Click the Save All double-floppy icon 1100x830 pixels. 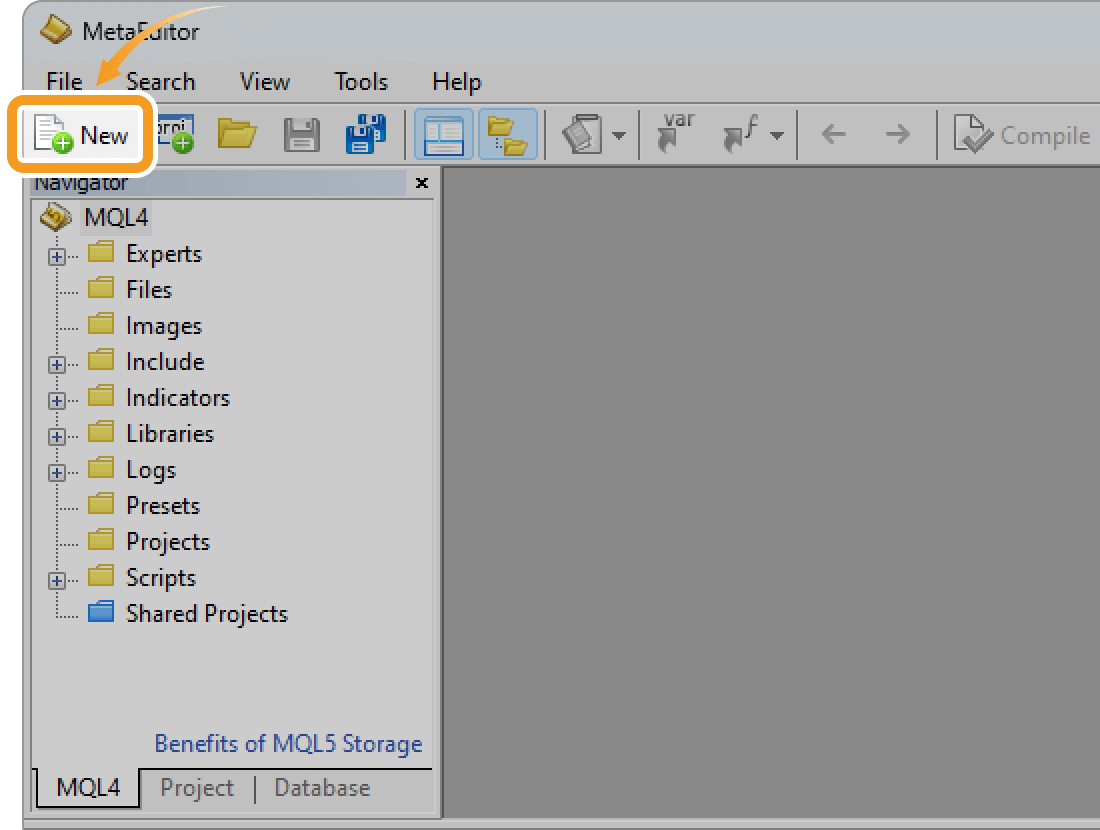point(366,133)
